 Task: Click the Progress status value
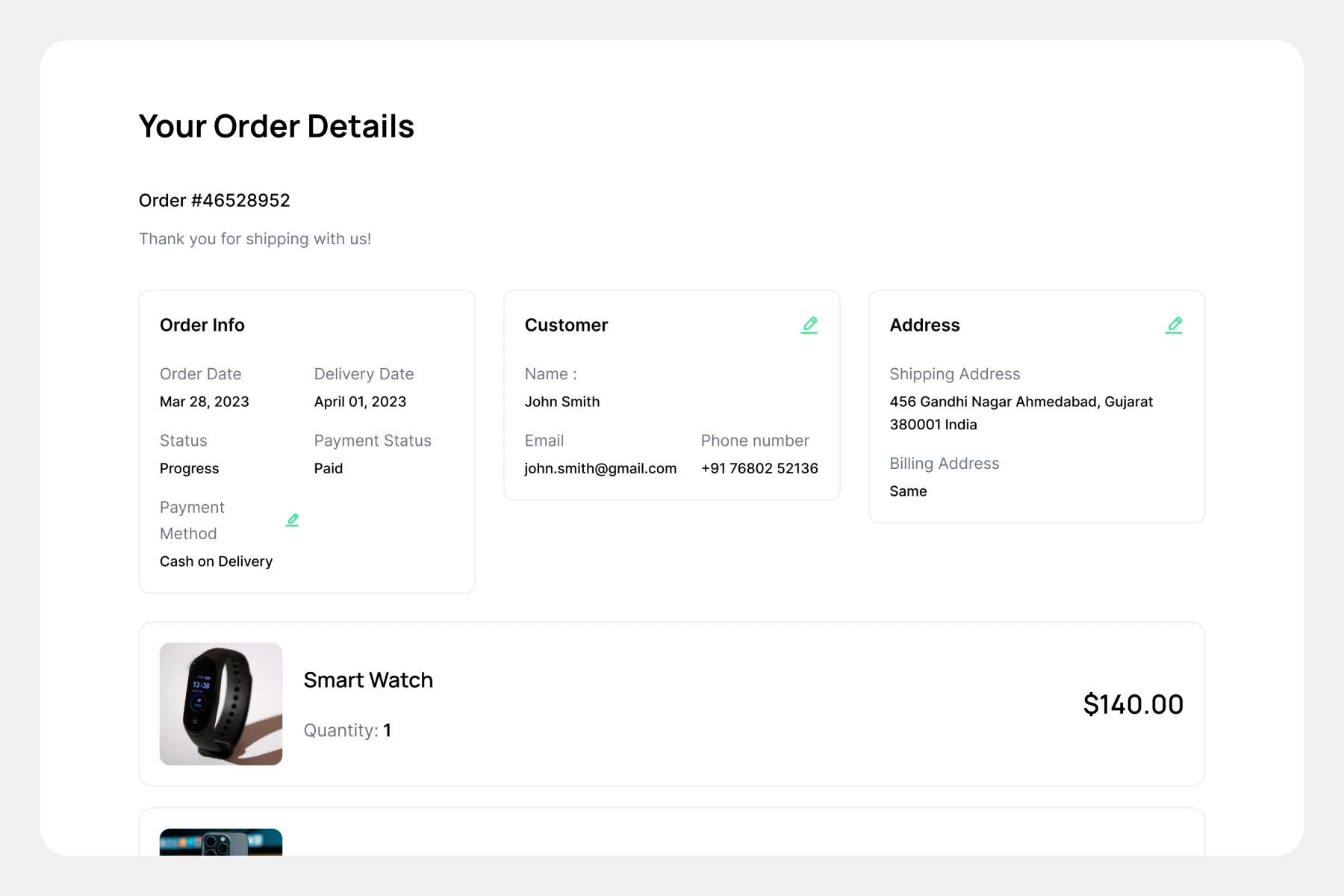189,468
